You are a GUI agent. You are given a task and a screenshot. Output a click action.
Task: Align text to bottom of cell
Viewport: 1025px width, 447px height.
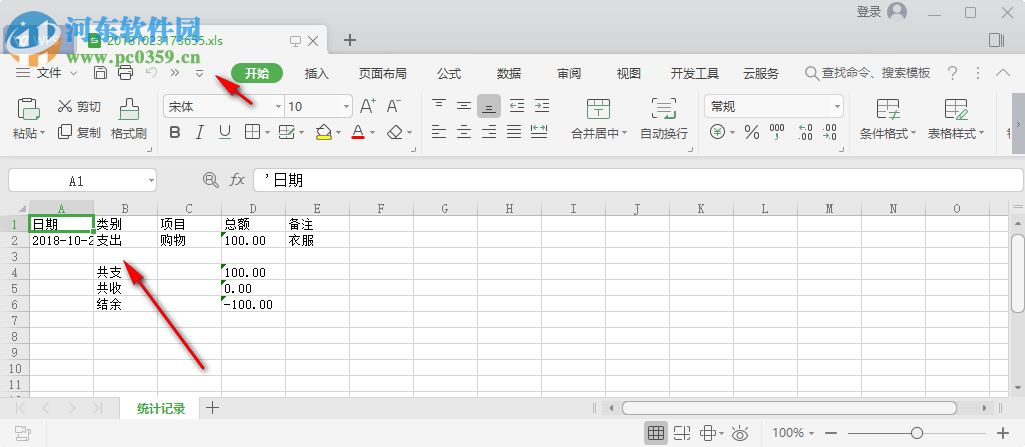point(489,106)
